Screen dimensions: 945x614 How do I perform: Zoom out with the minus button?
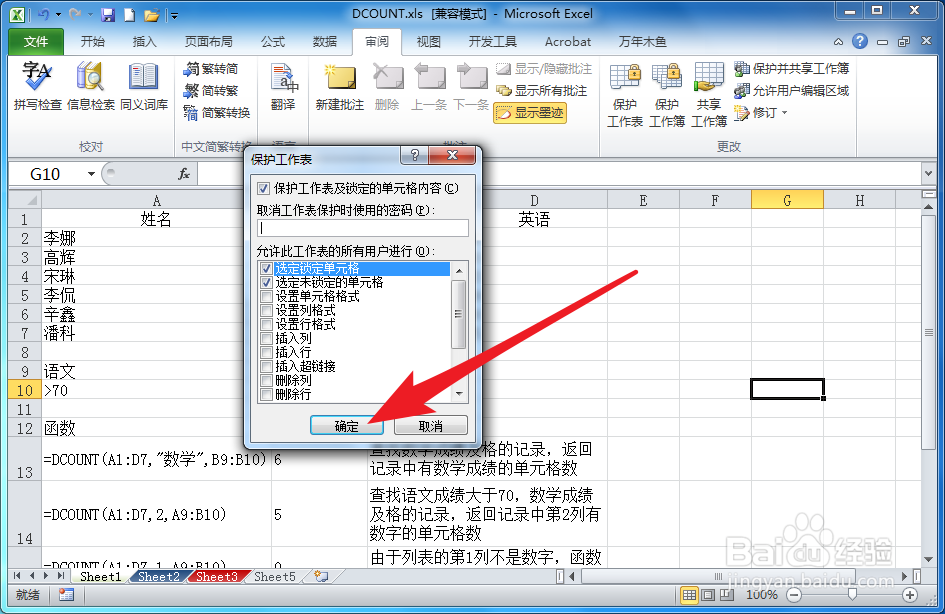coord(794,595)
